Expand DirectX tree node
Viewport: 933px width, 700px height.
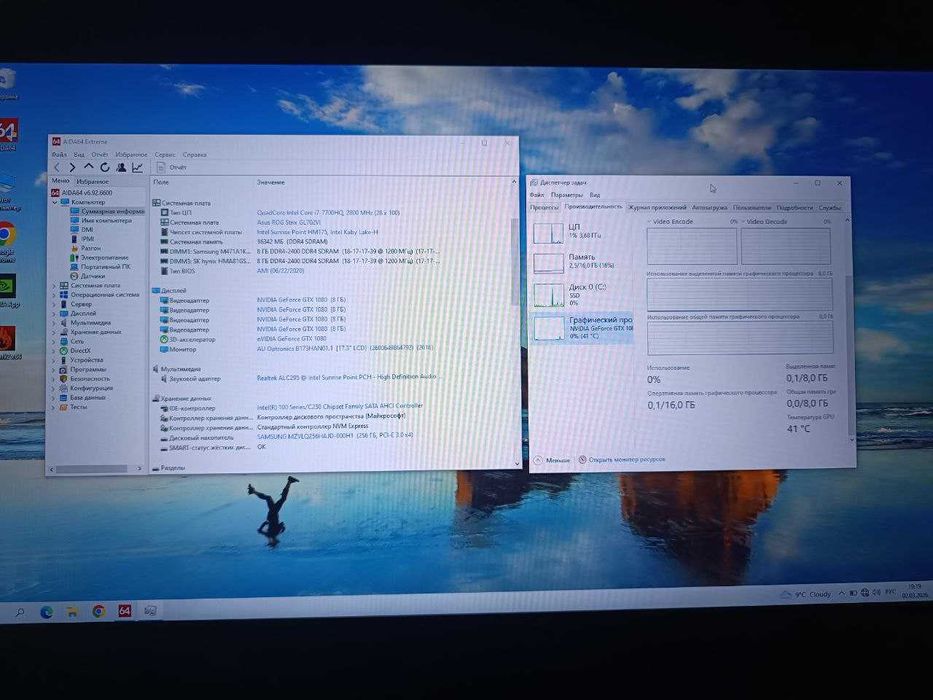click(54, 351)
